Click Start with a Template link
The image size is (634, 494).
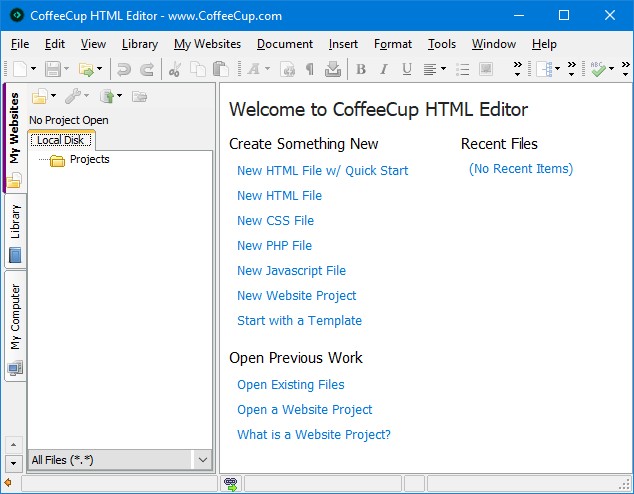coord(299,321)
